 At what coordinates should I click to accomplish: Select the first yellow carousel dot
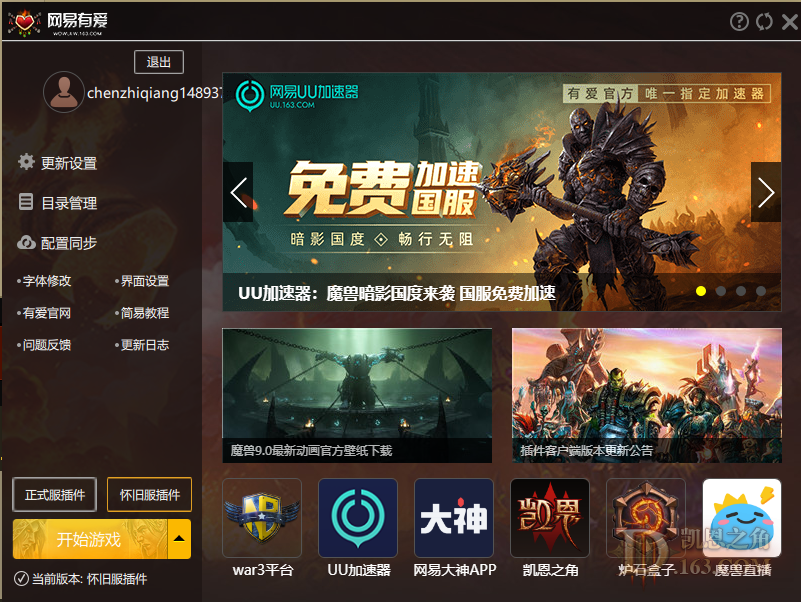[701, 291]
